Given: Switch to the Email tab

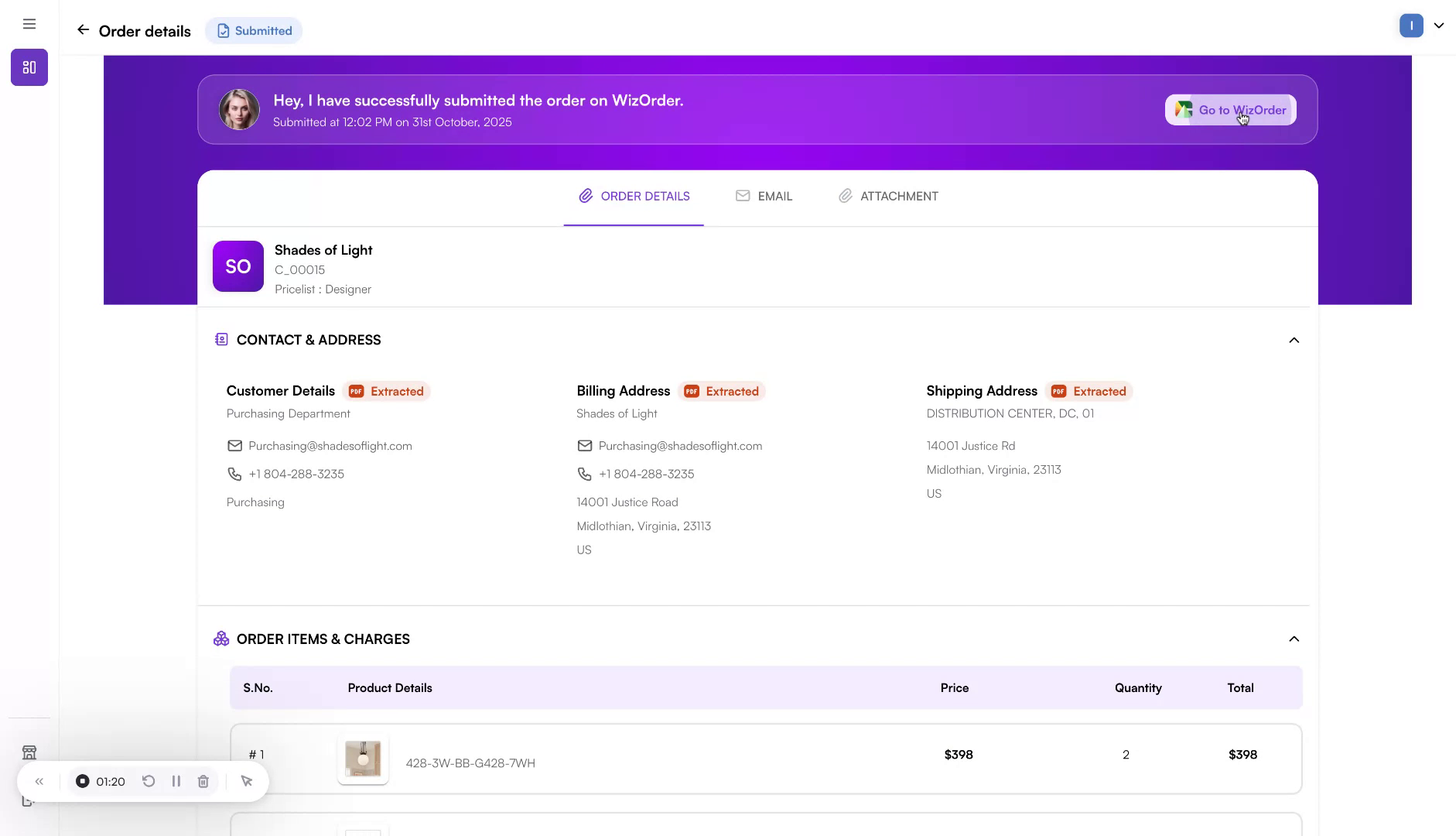Looking at the screenshot, I should pos(764,196).
